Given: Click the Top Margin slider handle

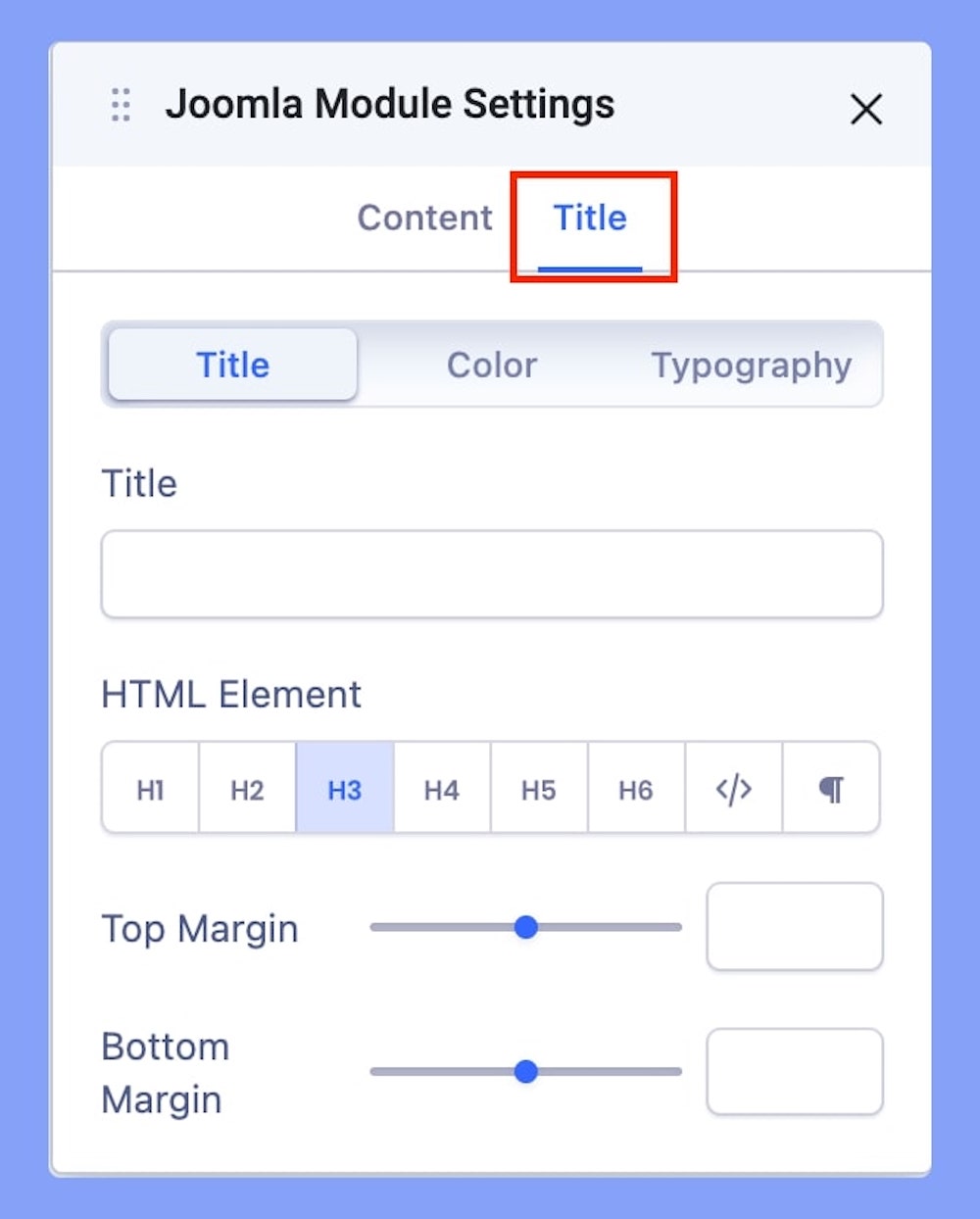Looking at the screenshot, I should point(526,927).
